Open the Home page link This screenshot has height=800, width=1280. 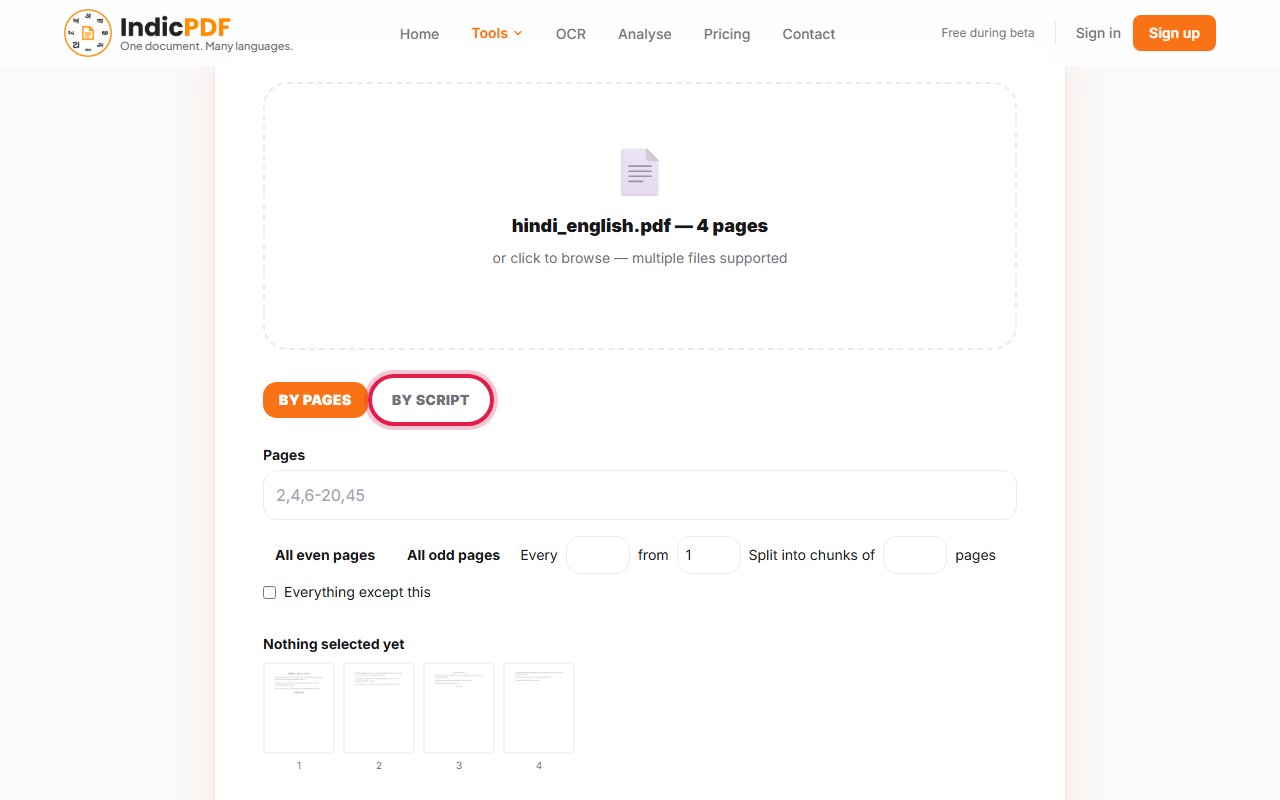tap(419, 34)
